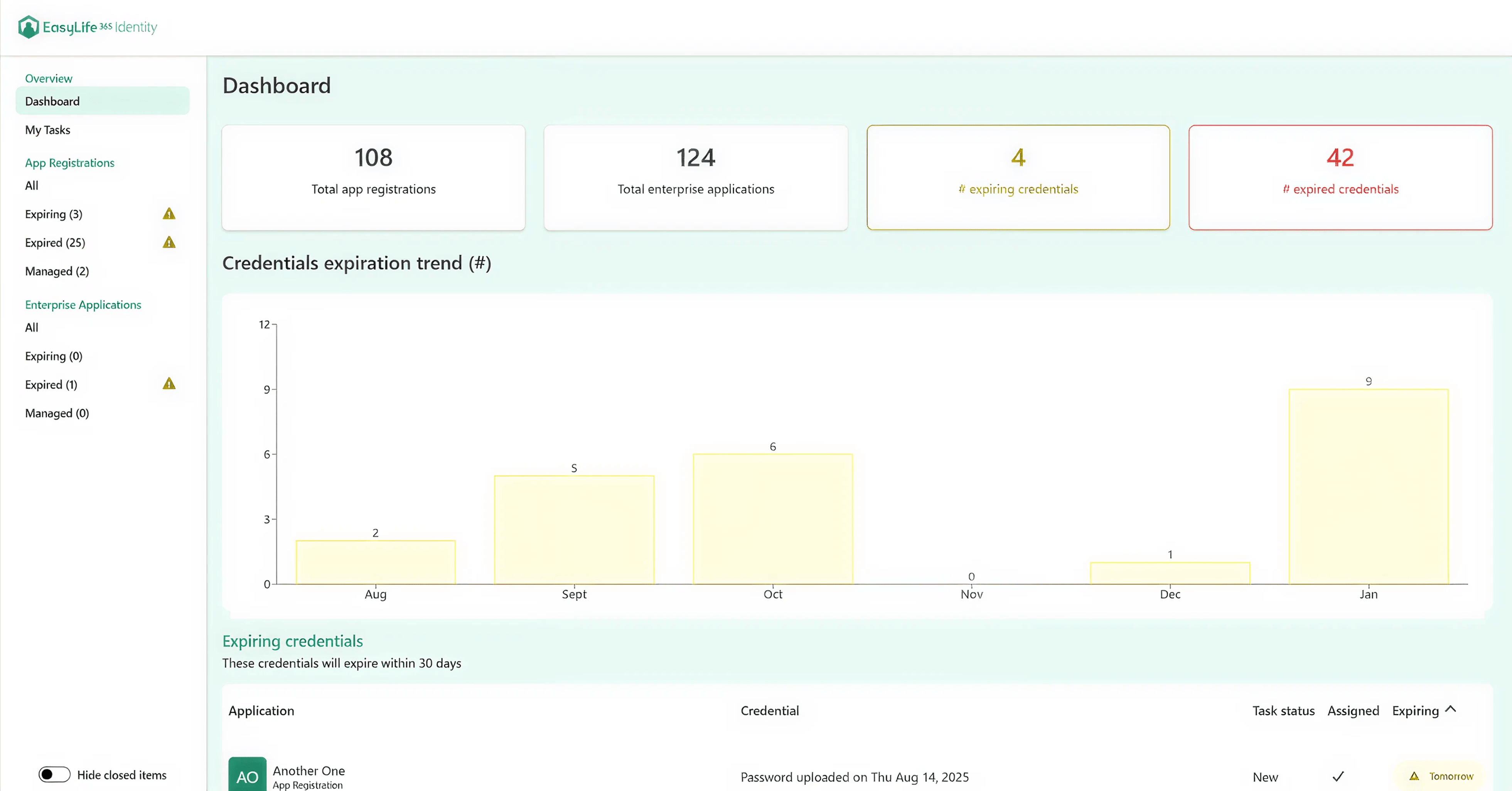Click Total app registrations card

(373, 177)
